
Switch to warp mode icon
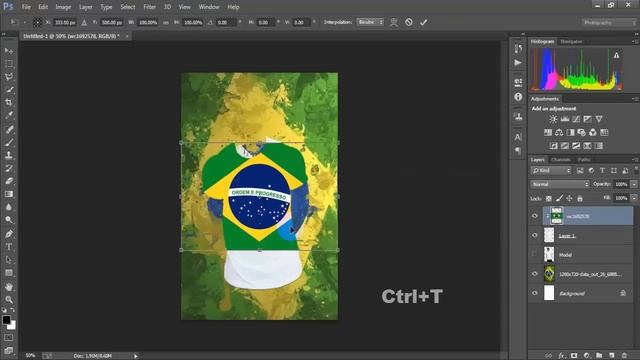pyautogui.click(x=393, y=22)
